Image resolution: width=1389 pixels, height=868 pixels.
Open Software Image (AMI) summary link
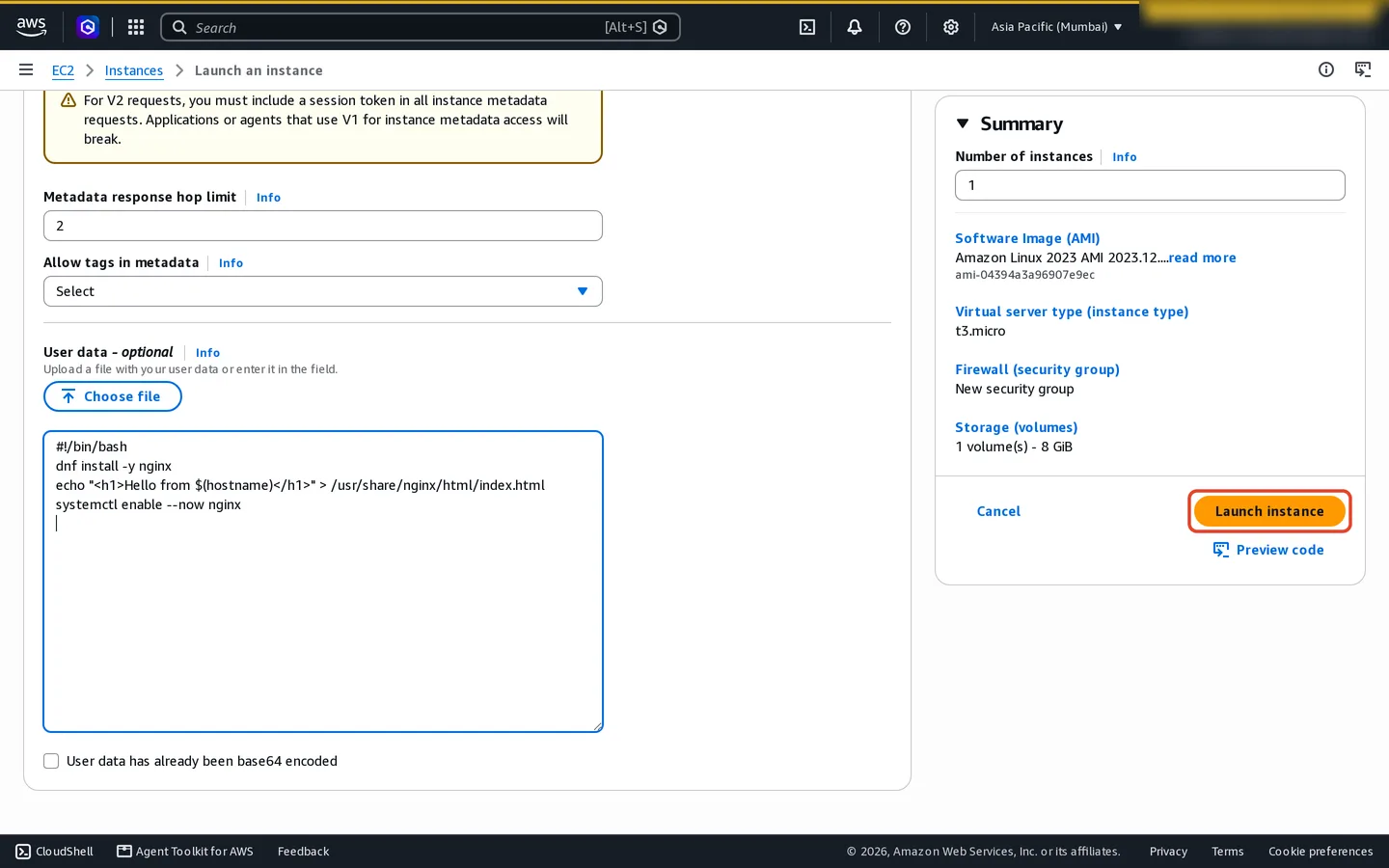(x=1027, y=238)
